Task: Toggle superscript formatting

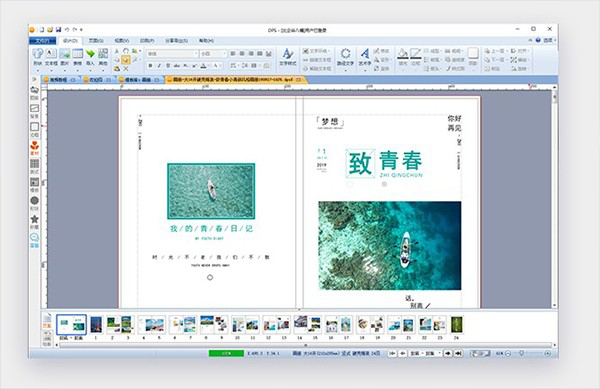Action: [x=194, y=66]
